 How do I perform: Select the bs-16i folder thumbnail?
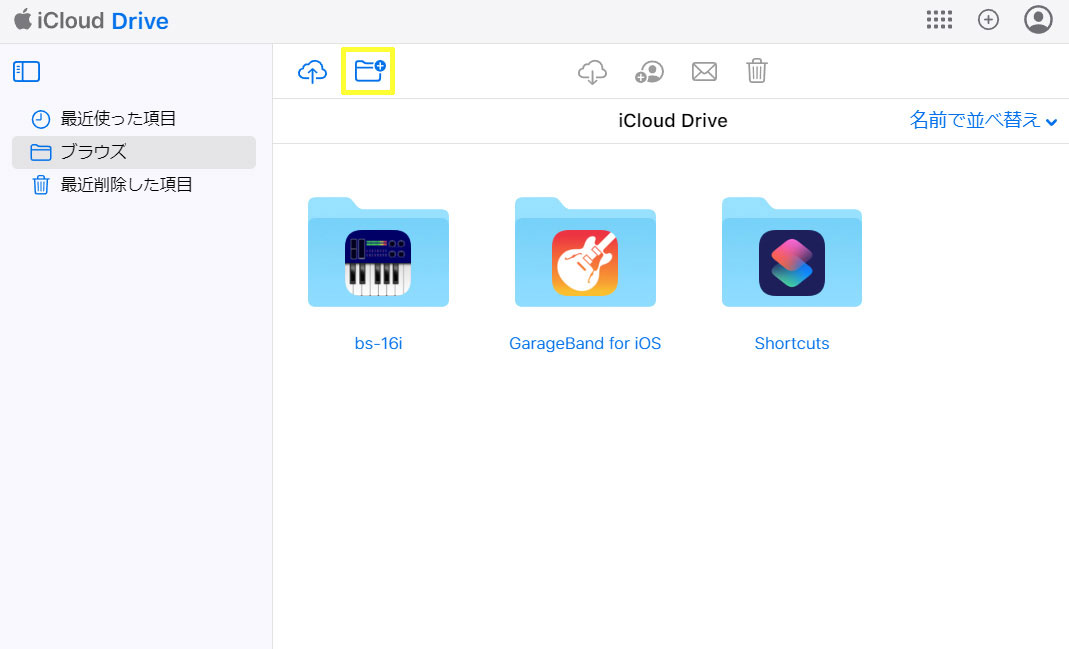pos(378,252)
